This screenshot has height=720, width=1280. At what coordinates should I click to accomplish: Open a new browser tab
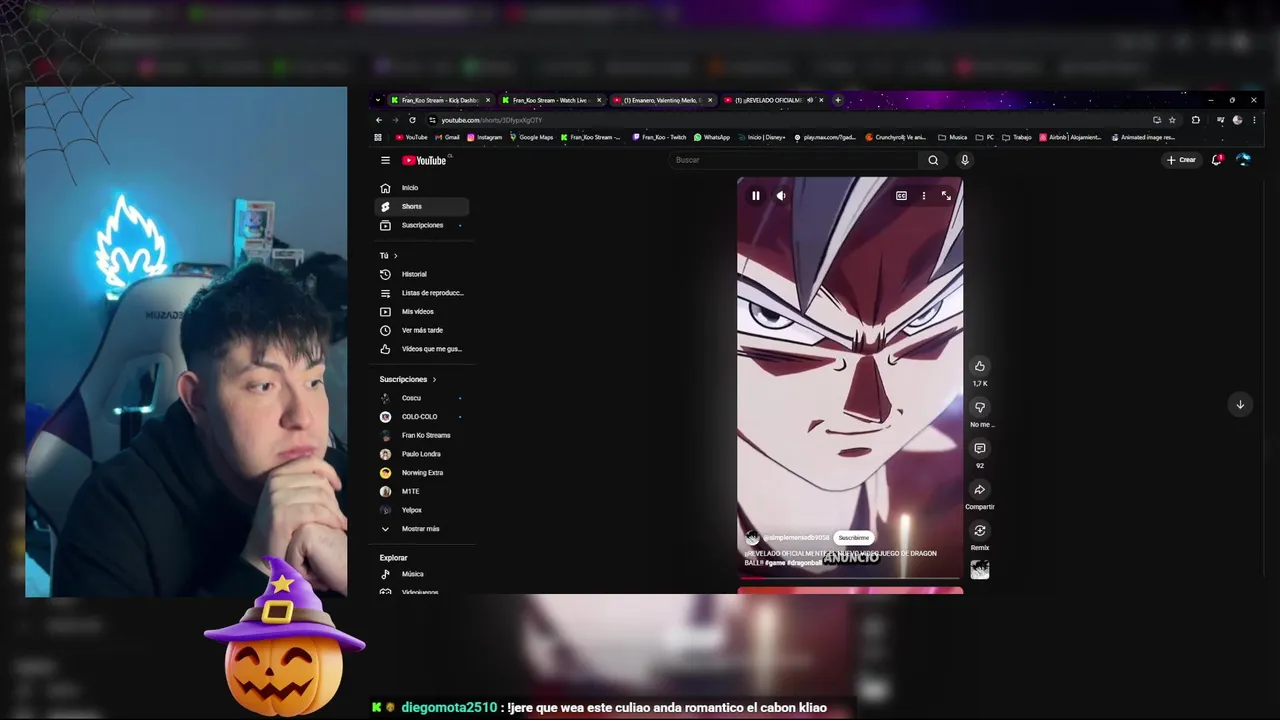[838, 100]
